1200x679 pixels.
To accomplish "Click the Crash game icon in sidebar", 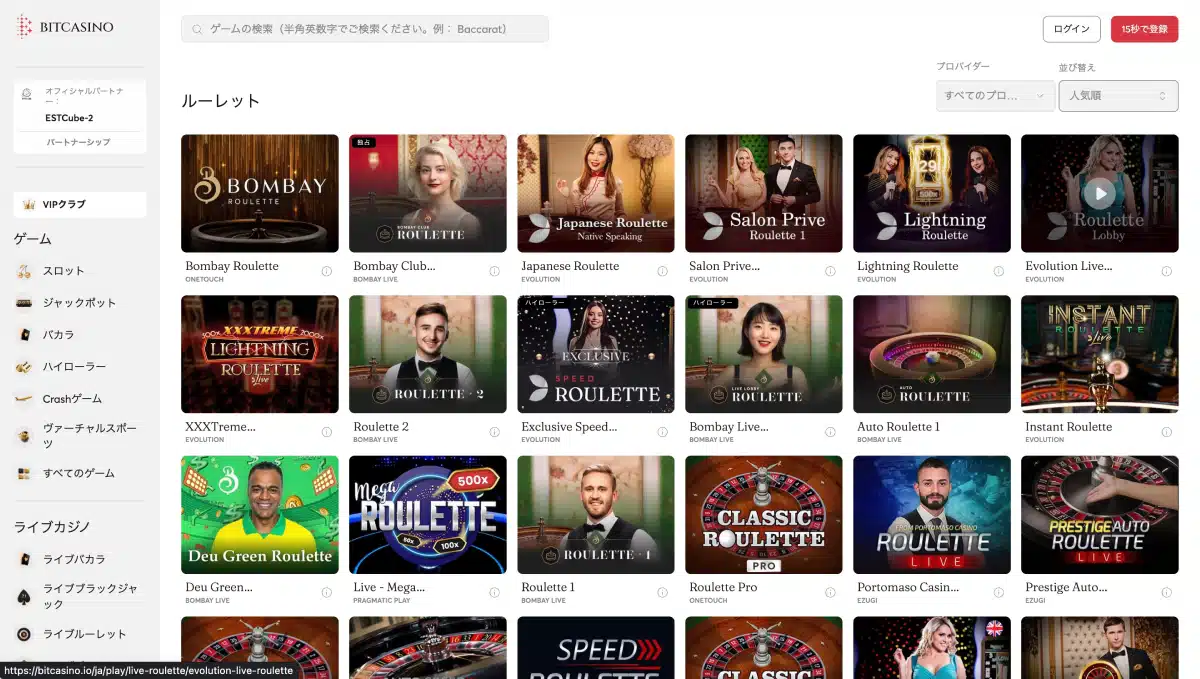I will [x=24, y=399].
